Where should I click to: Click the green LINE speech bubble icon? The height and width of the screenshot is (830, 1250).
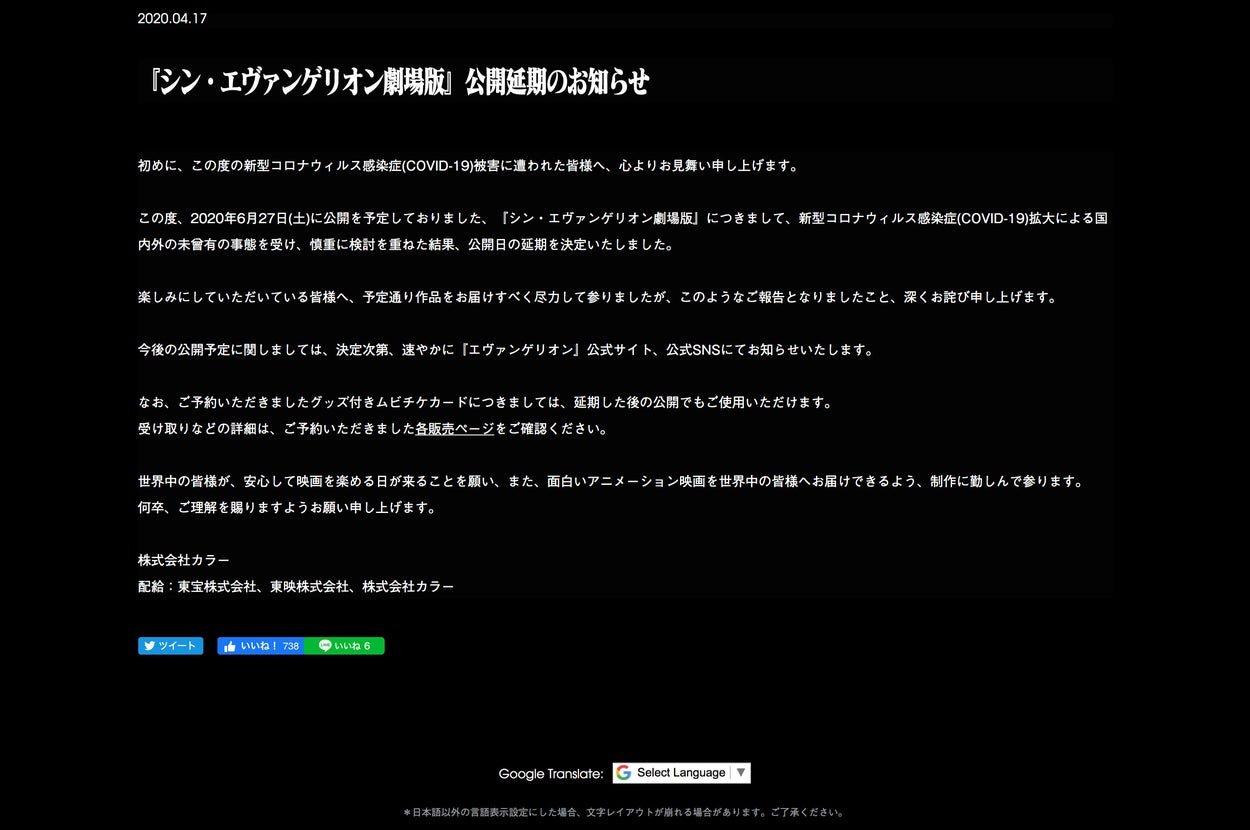click(325, 646)
